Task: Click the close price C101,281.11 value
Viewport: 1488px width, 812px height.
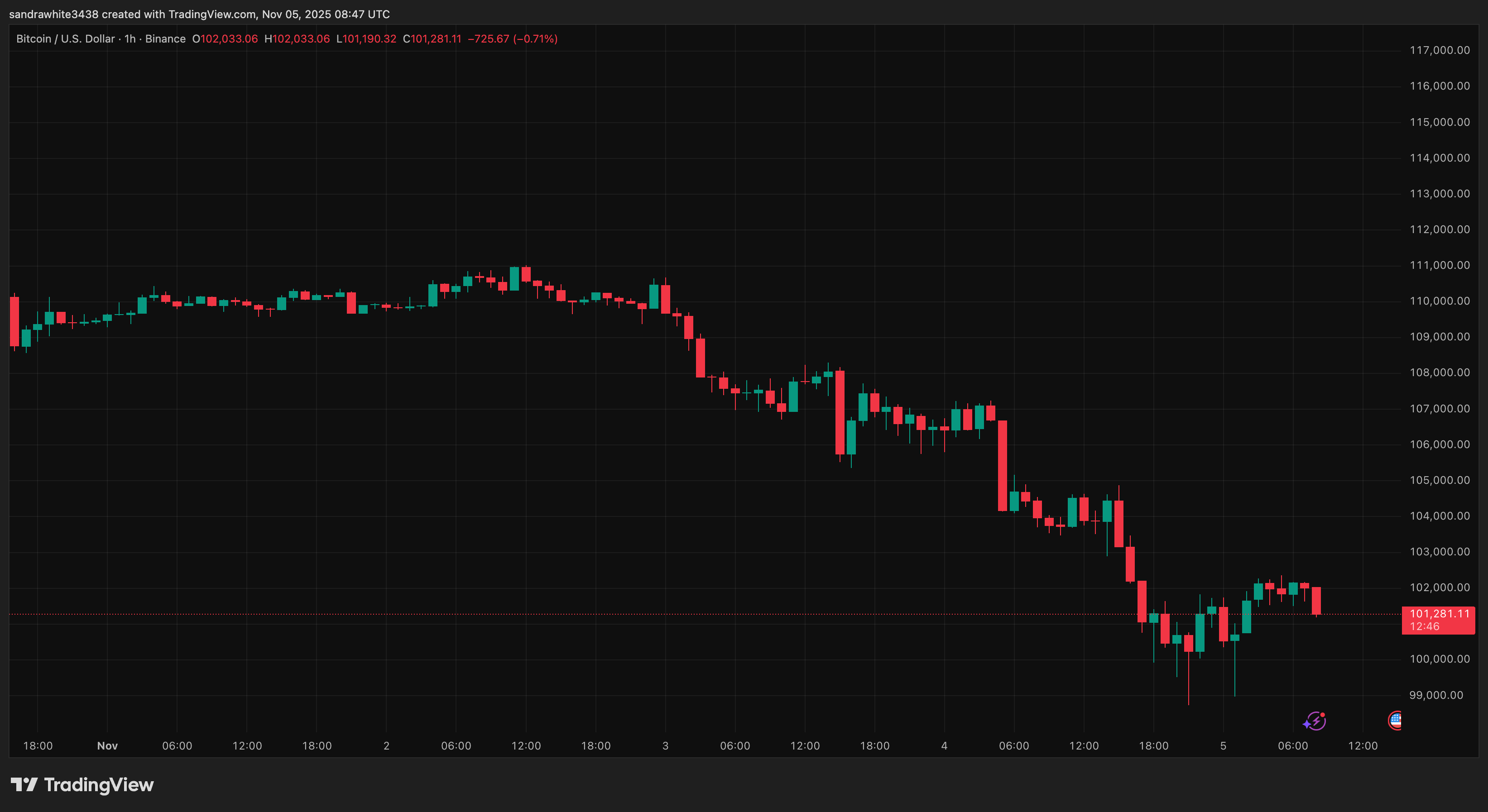Action: click(x=432, y=38)
